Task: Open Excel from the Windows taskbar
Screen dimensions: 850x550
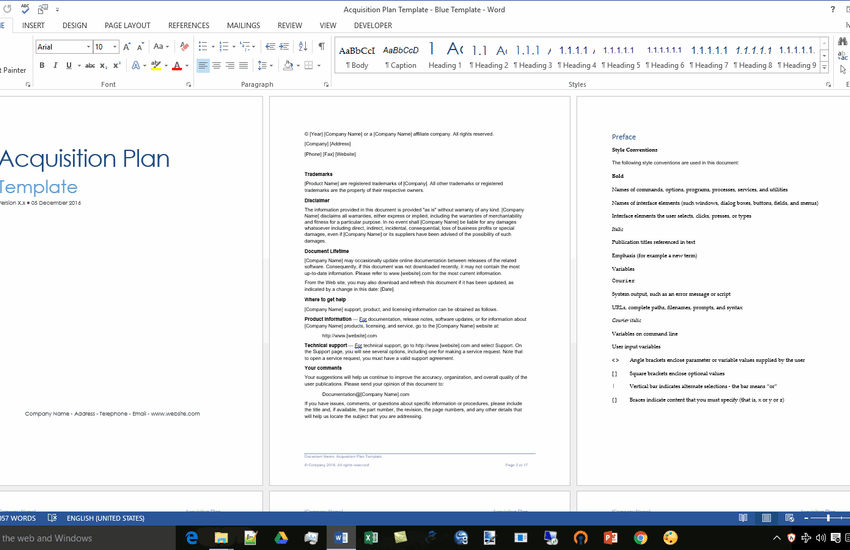Action: click(370, 538)
